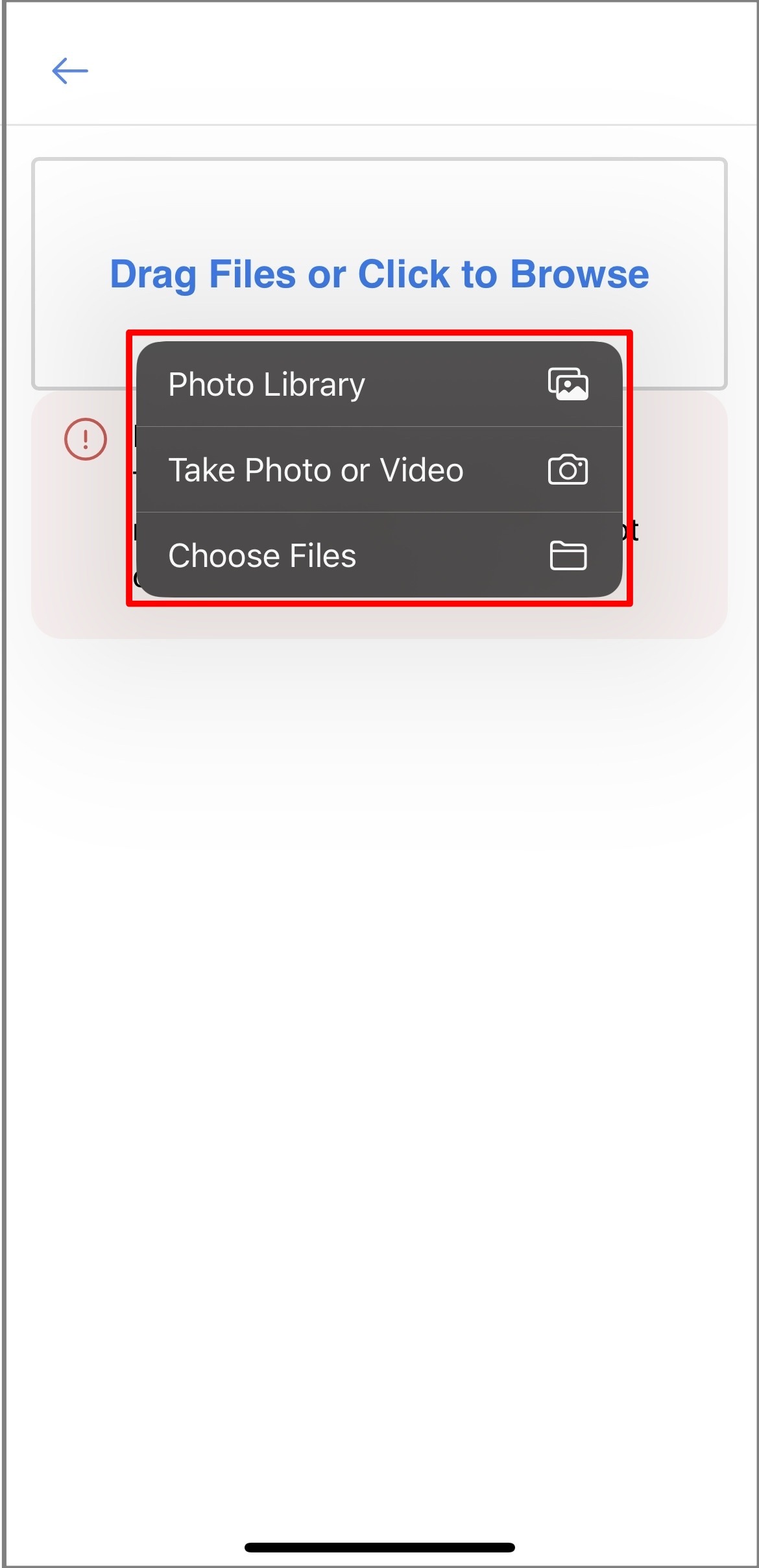This screenshot has height=1568, width=759.
Task: Tap the home indicator bar
Action: 379,1547
